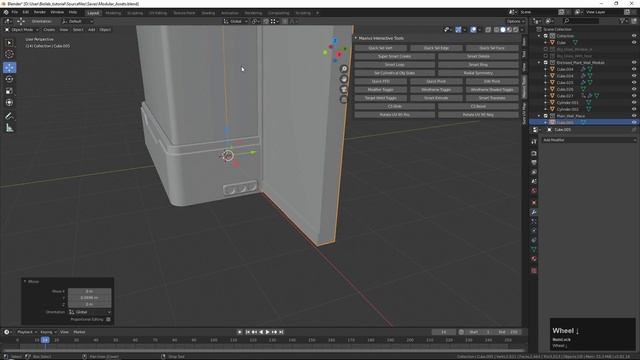The height and width of the screenshot is (360, 640).
Task: Open the Modifier properties wrench tab
Action: 534,212
